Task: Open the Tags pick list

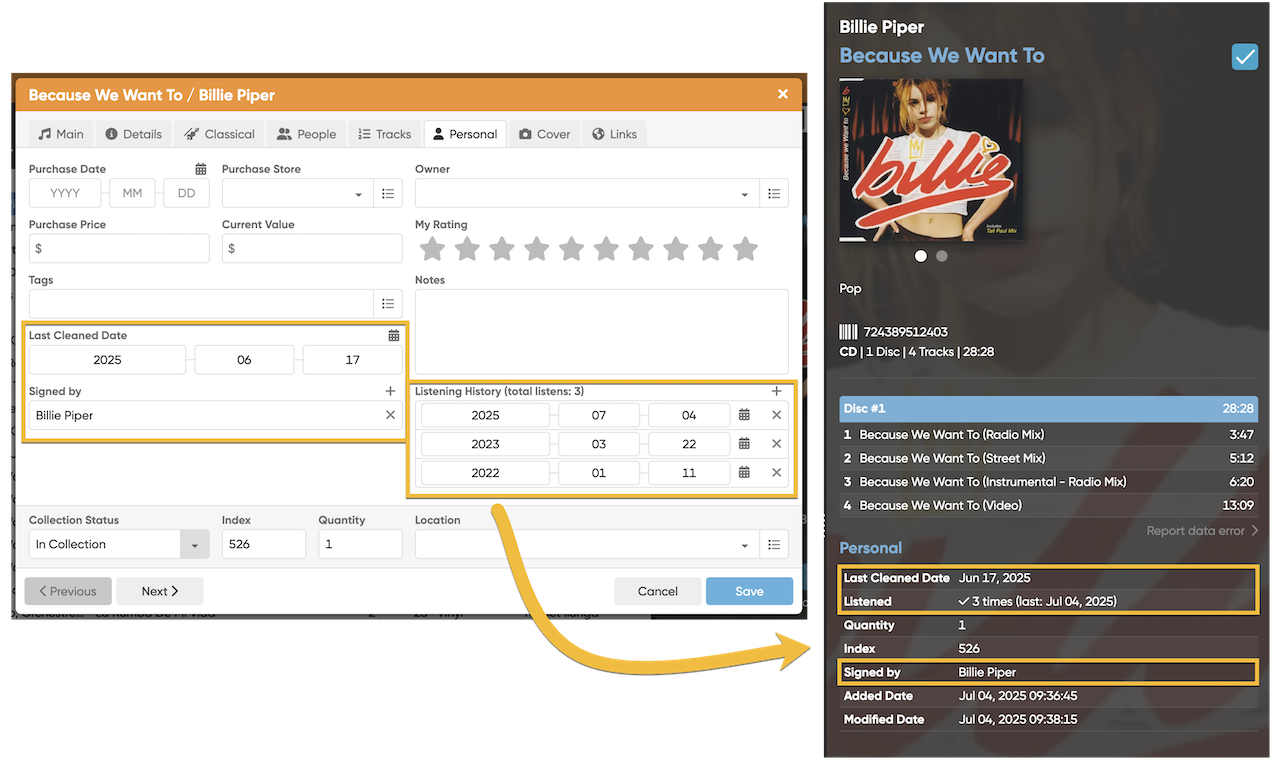Action: [x=388, y=305]
